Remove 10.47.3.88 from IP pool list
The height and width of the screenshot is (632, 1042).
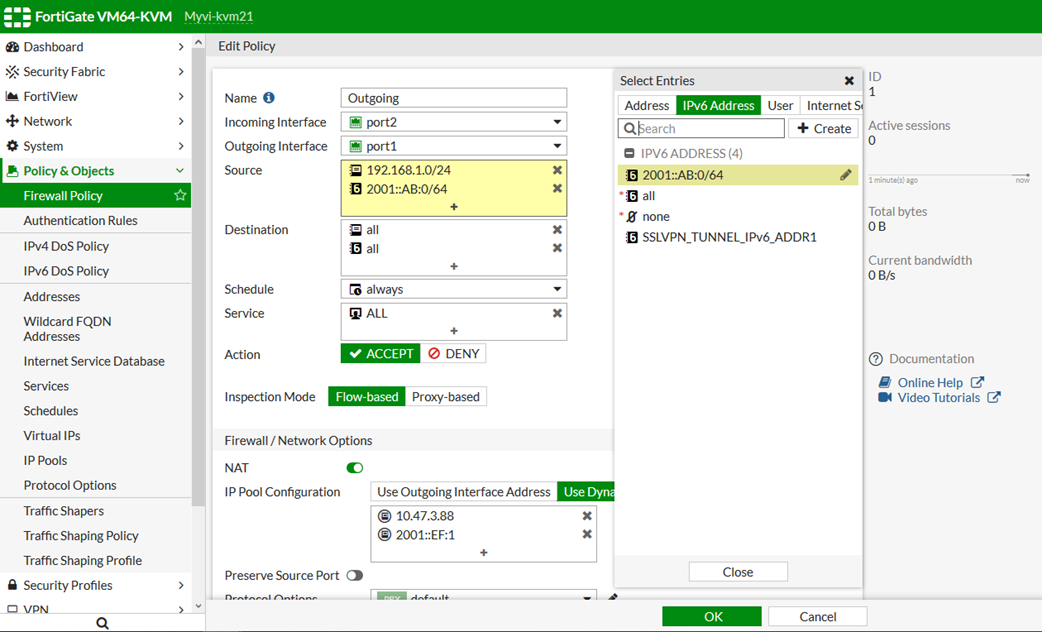[587, 516]
